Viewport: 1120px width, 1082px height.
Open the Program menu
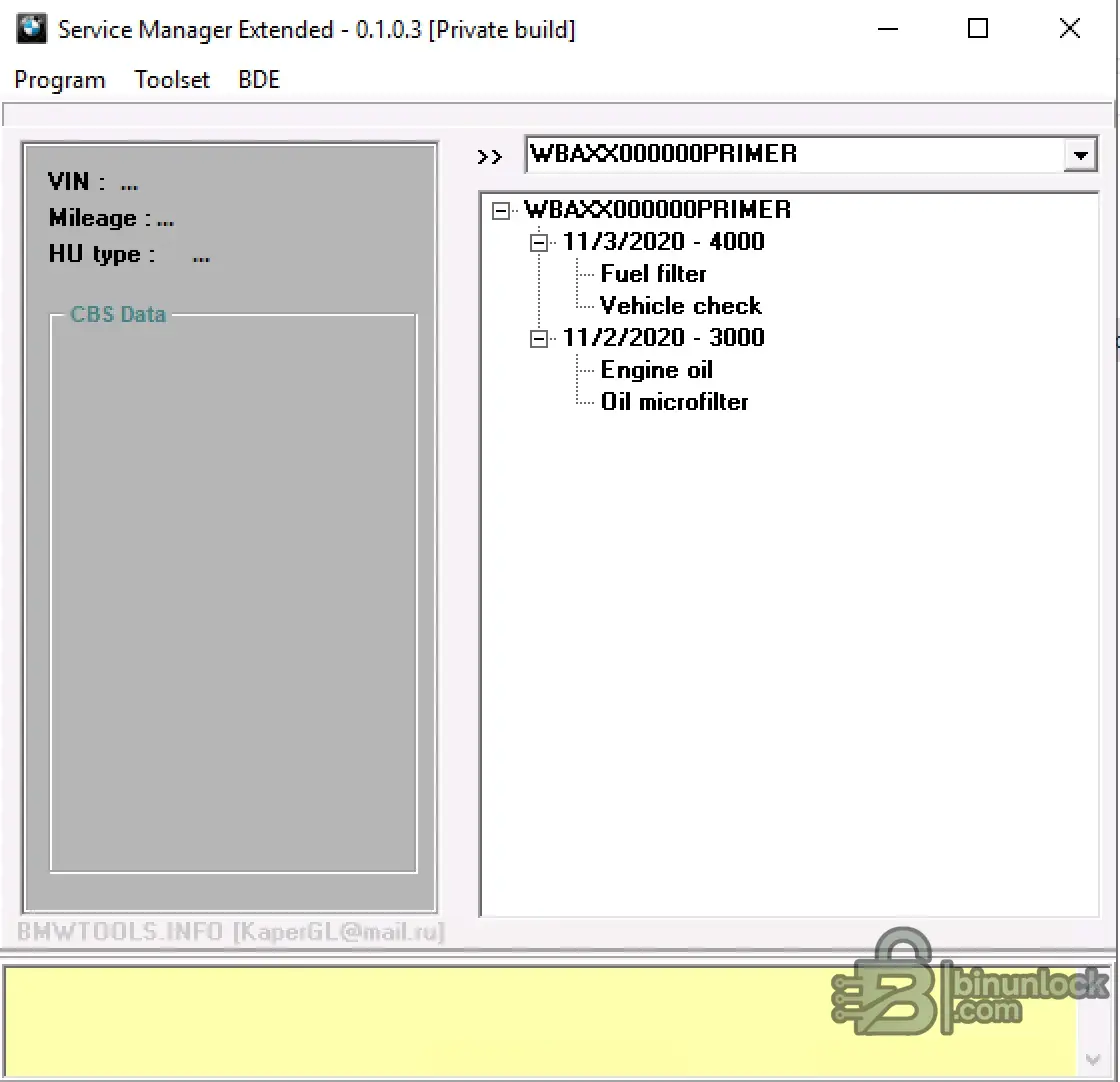[60, 80]
